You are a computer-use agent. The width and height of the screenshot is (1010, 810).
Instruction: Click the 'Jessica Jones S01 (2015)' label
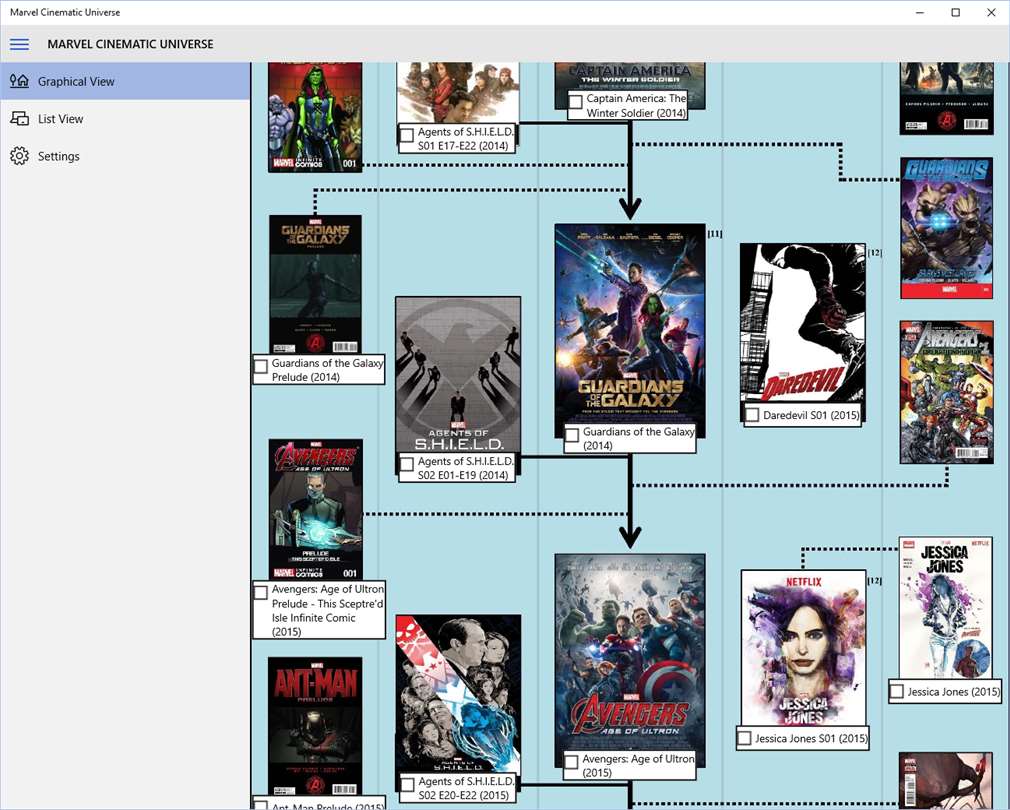pyautogui.click(x=811, y=739)
